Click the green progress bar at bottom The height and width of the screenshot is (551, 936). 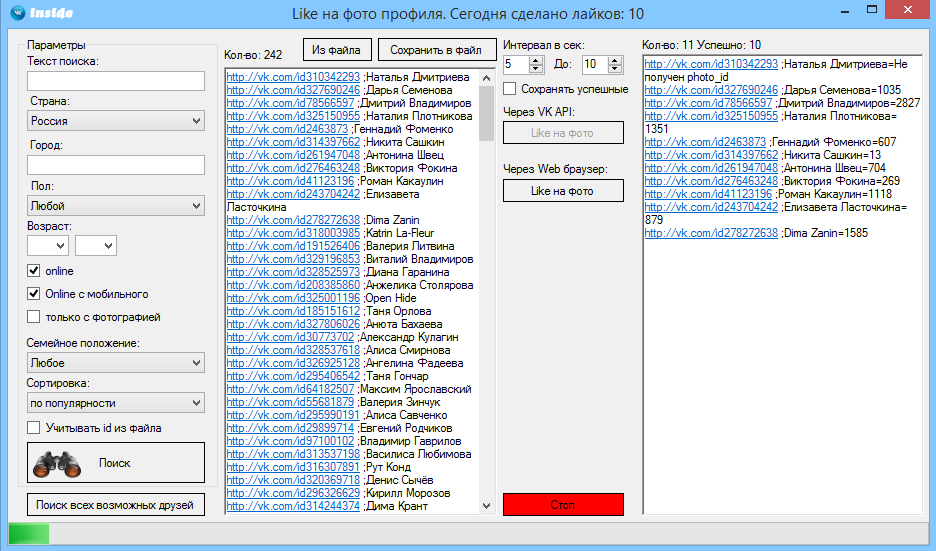point(29,533)
